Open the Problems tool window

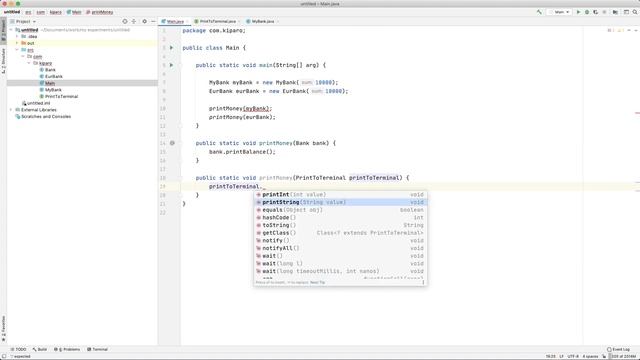(67, 349)
